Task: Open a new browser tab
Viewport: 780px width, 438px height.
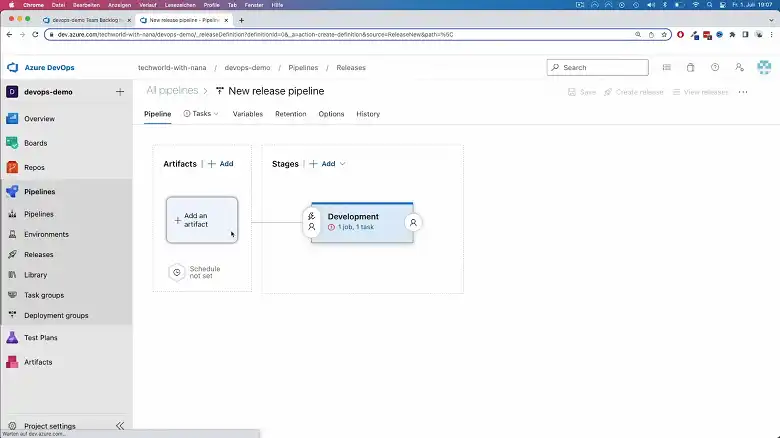Action: pyautogui.click(x=241, y=20)
